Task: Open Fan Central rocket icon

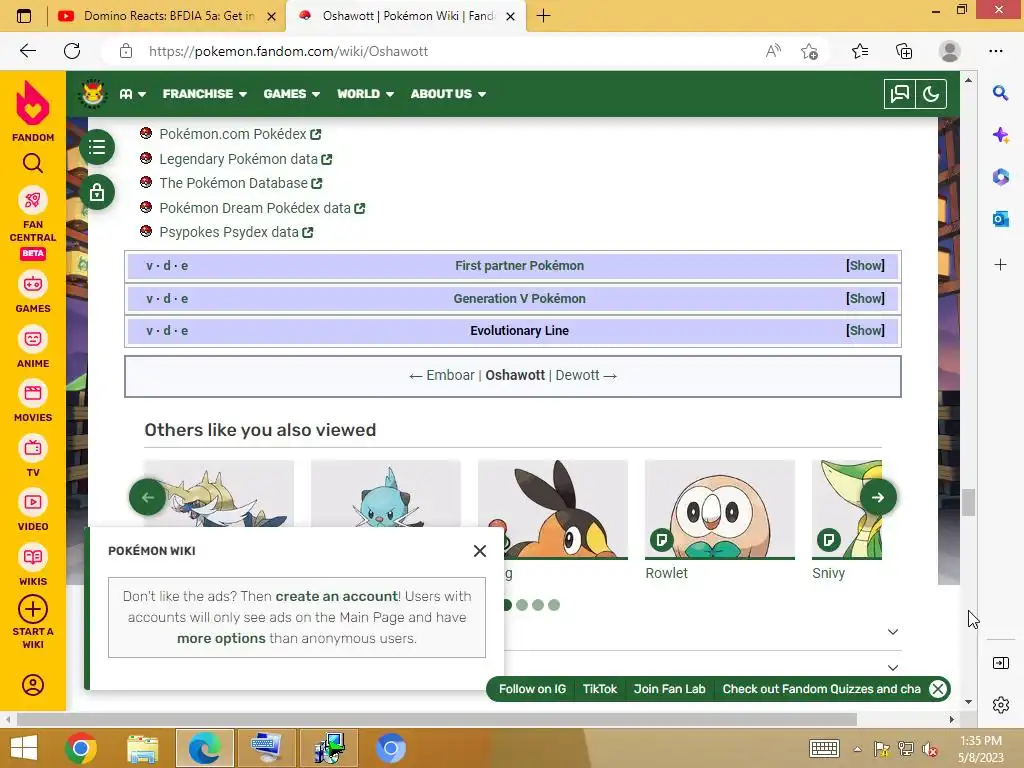Action: click(x=33, y=200)
